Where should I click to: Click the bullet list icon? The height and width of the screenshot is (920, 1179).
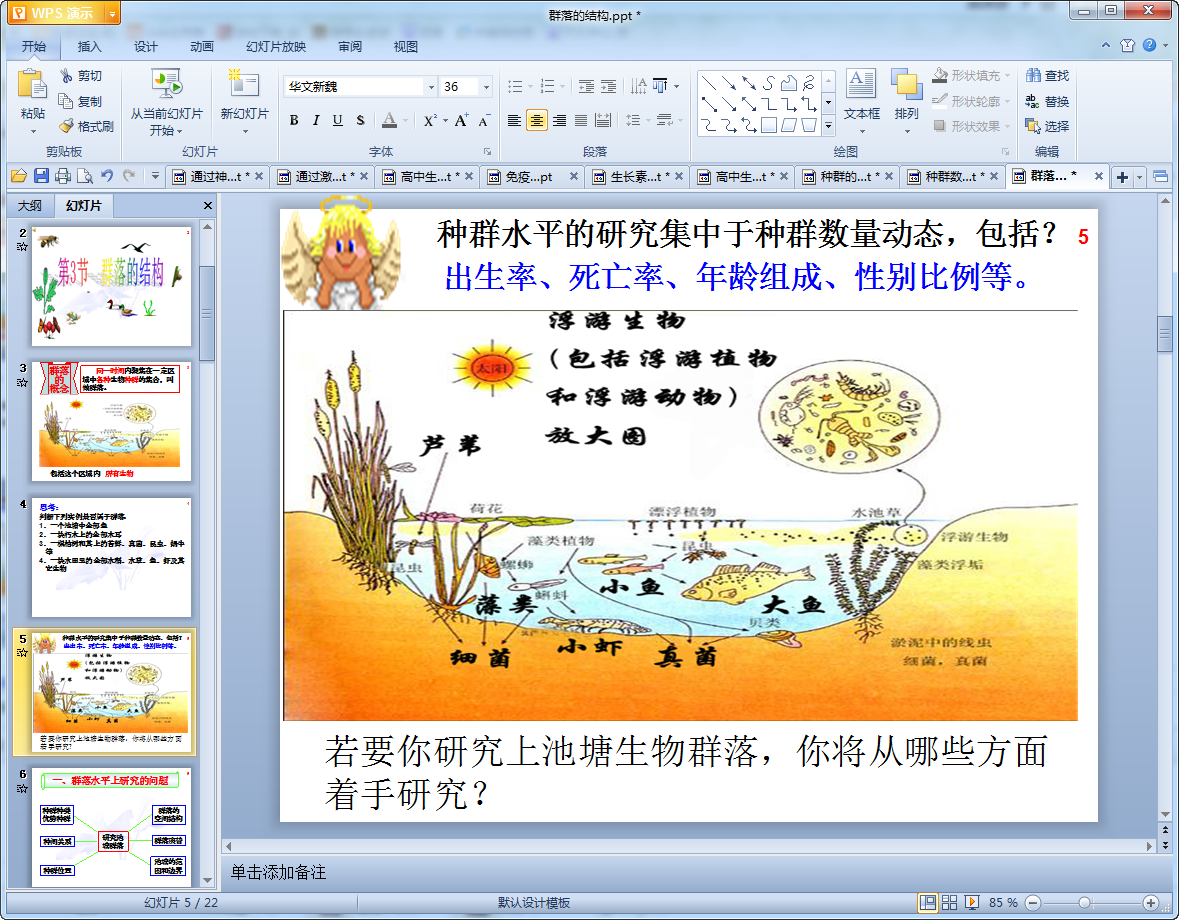coord(515,86)
